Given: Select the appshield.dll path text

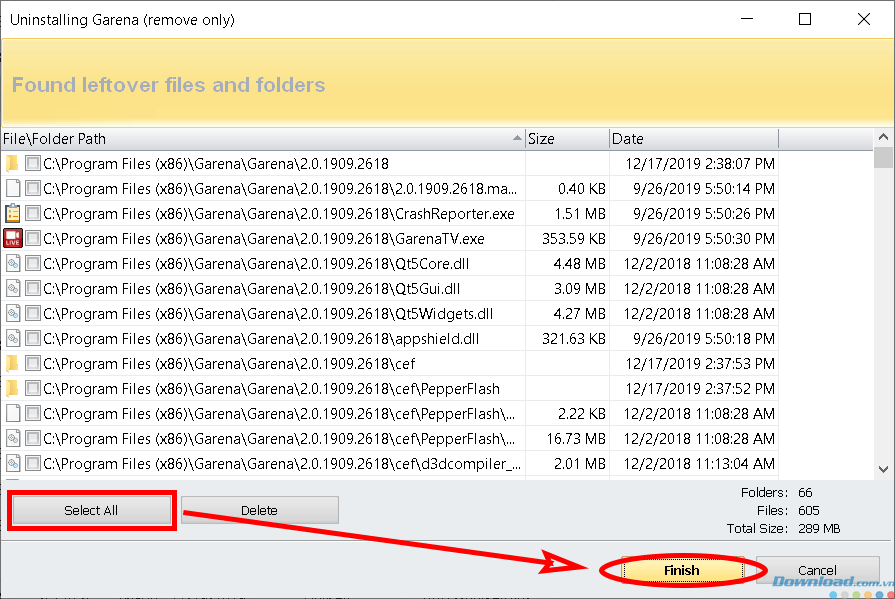Looking at the screenshot, I should point(261,339).
